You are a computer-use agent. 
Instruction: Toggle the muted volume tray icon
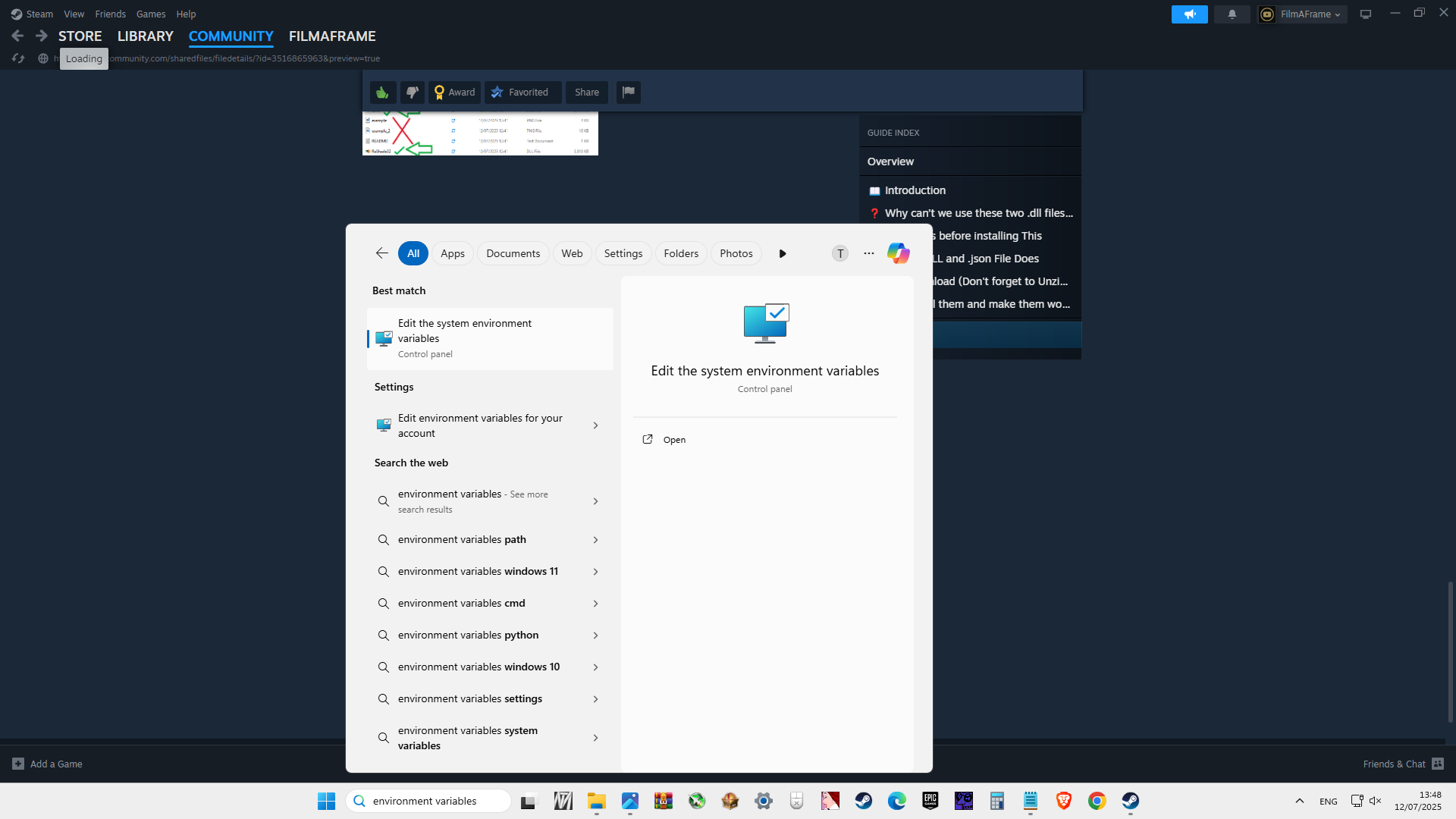click(x=1375, y=801)
